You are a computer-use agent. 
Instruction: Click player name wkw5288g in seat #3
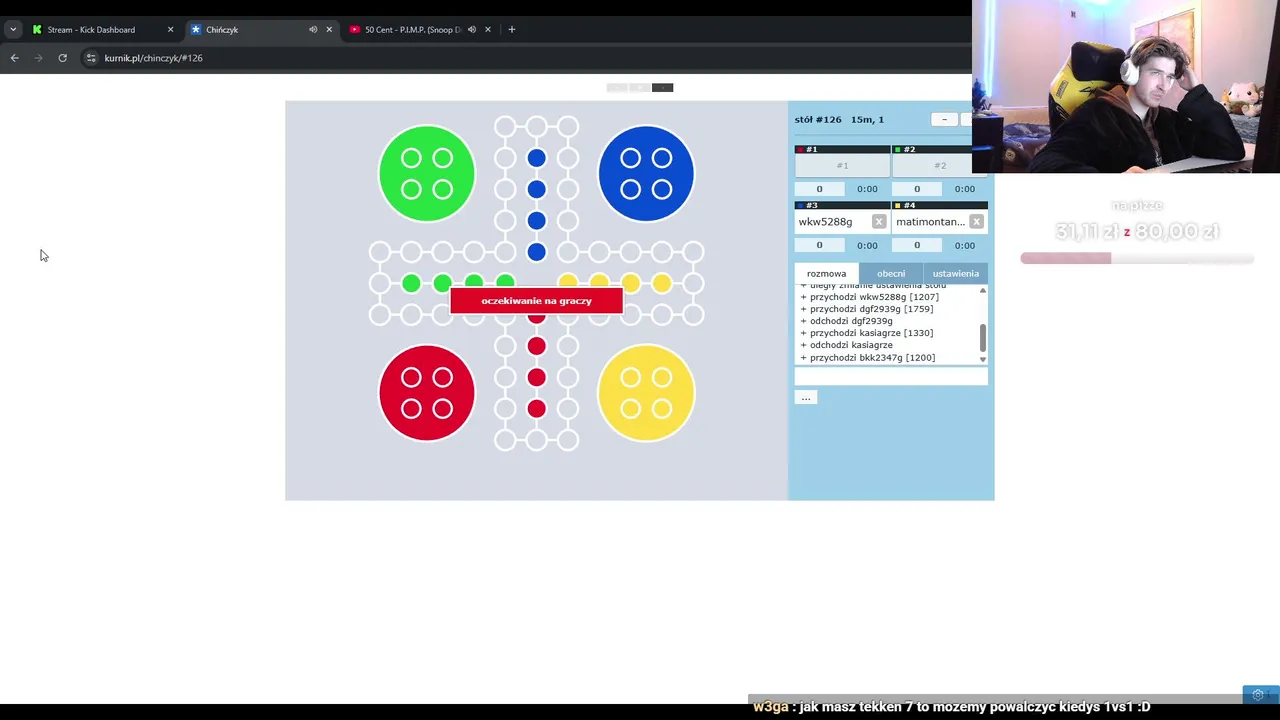(826, 222)
